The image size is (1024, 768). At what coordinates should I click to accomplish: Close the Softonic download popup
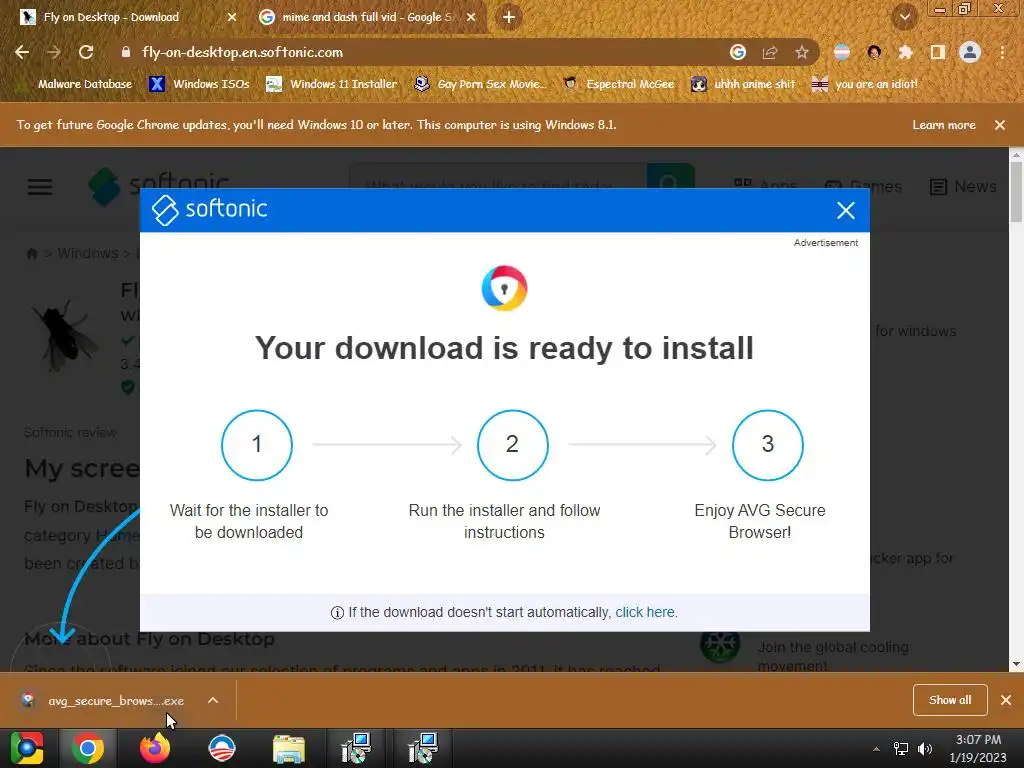tap(846, 210)
